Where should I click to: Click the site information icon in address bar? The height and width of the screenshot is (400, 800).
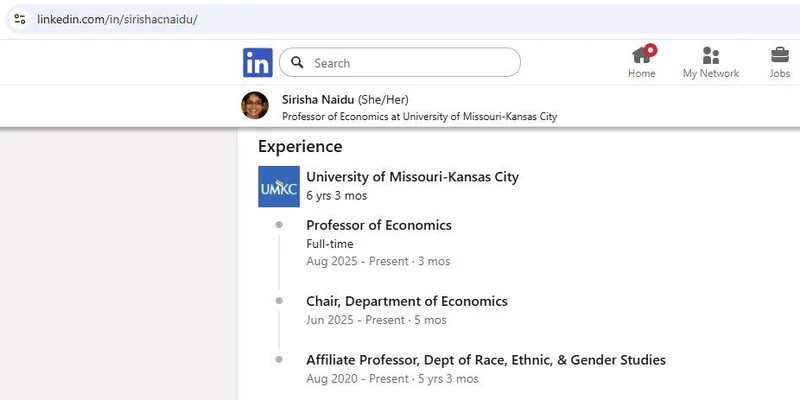tap(20, 19)
